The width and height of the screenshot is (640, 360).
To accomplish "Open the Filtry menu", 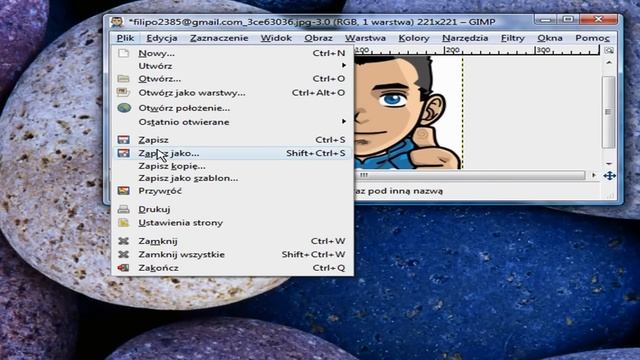I will (513, 38).
